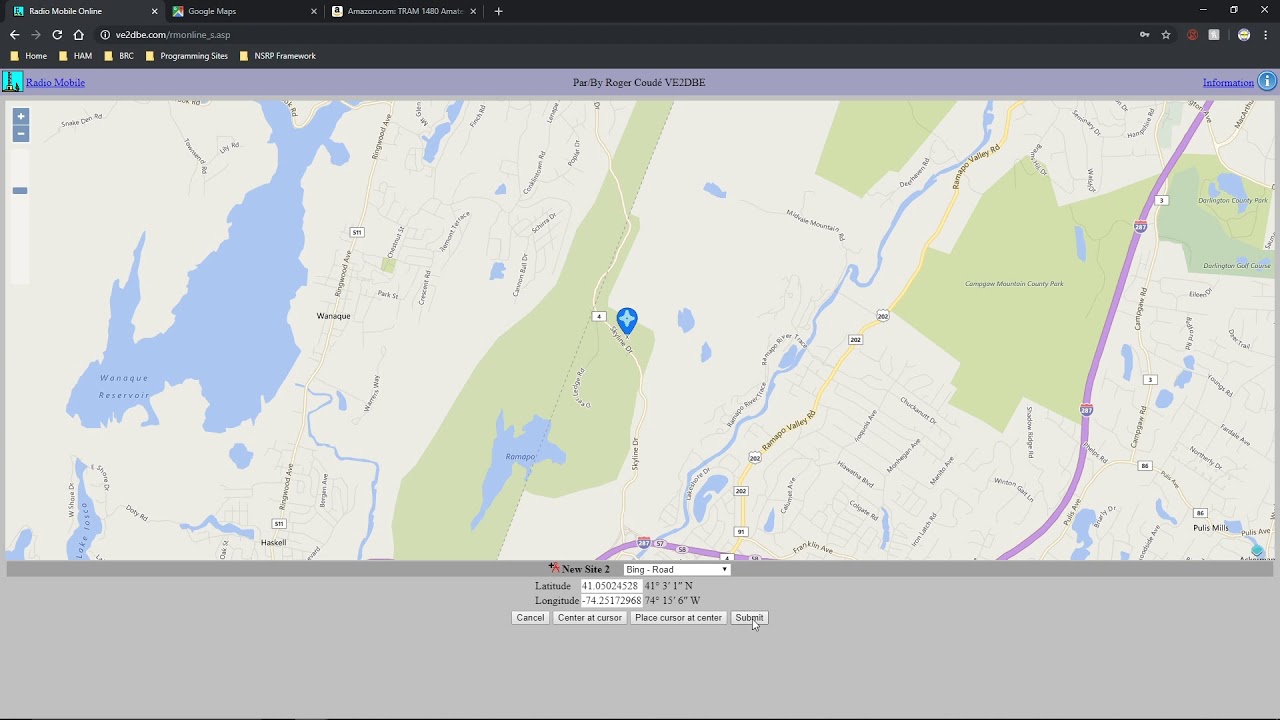Open HAM bookmarks folder
The width and height of the screenshot is (1280, 720).
pyautogui.click(x=75, y=56)
